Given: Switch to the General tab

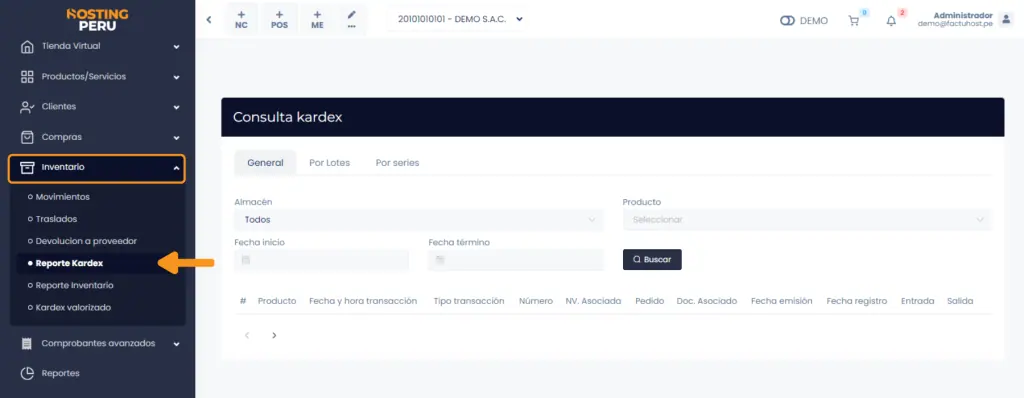Looking at the screenshot, I should tap(265, 163).
